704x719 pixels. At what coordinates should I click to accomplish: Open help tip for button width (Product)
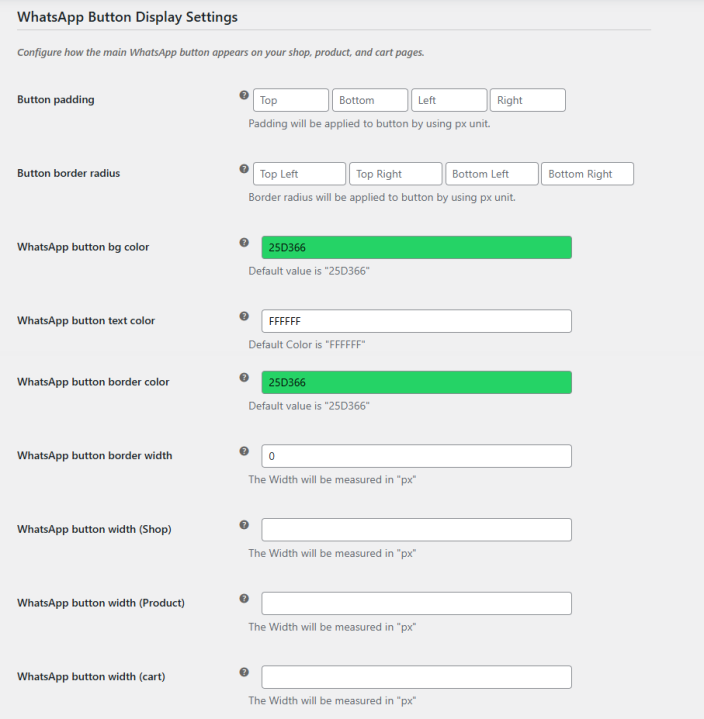244,598
